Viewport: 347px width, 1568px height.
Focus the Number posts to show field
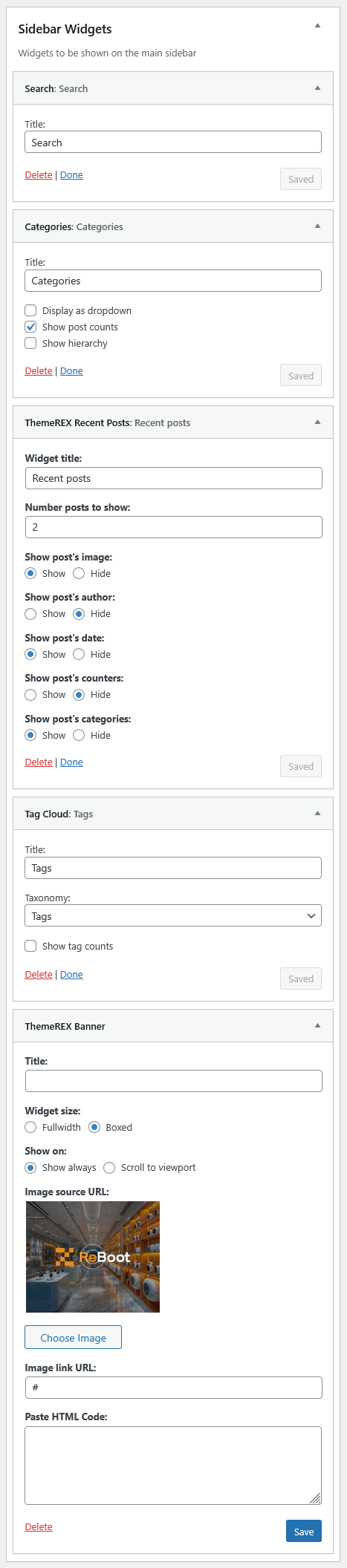click(173, 527)
